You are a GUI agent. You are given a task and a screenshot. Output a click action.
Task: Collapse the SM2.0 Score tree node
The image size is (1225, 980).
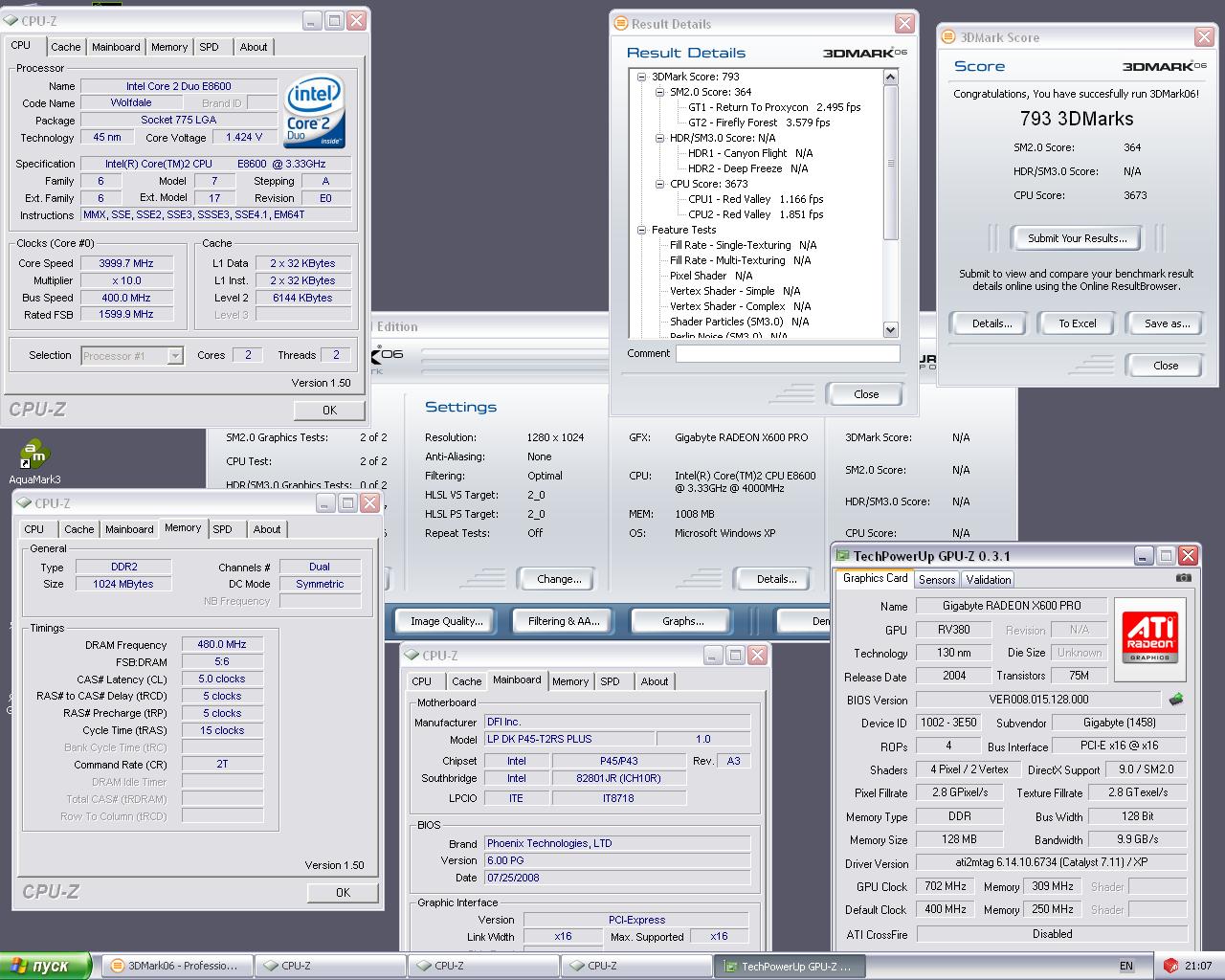point(659,92)
